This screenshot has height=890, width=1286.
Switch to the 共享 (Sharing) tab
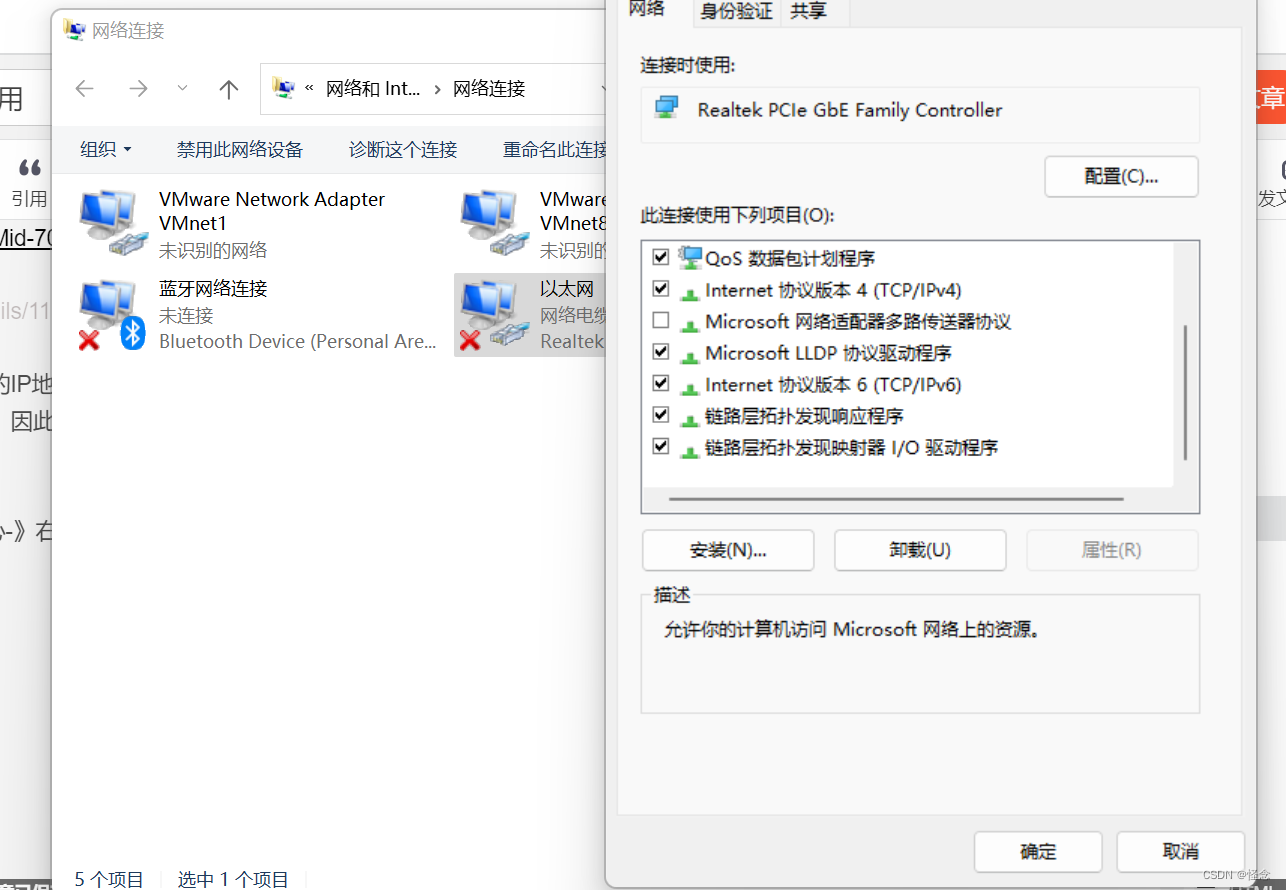click(808, 11)
